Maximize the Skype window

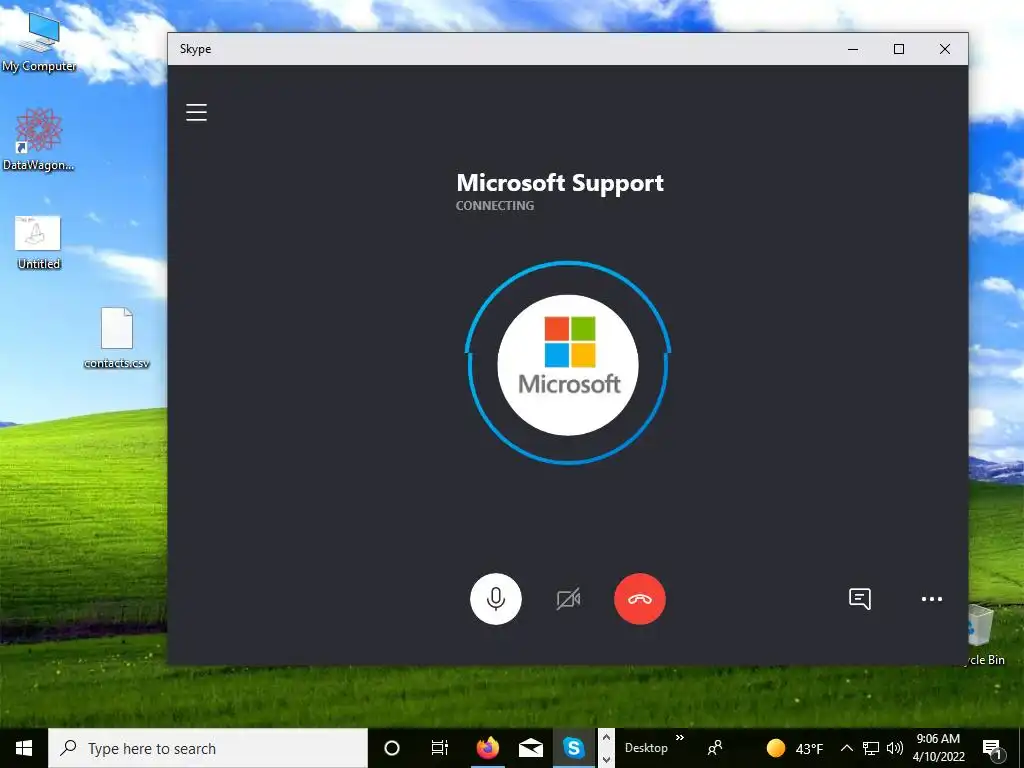click(899, 49)
